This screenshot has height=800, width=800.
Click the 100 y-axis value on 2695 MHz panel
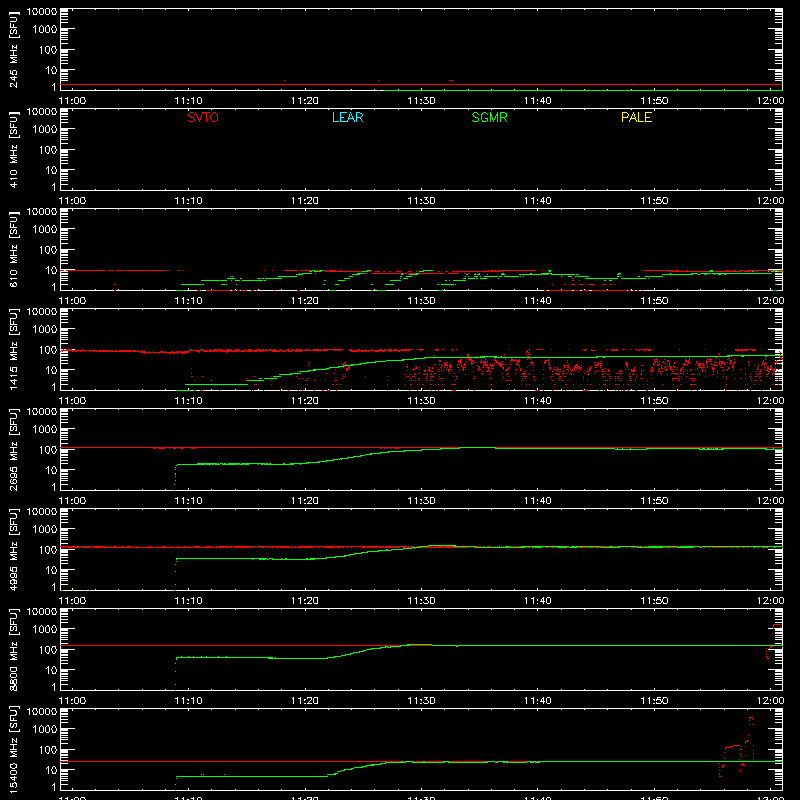[48, 450]
